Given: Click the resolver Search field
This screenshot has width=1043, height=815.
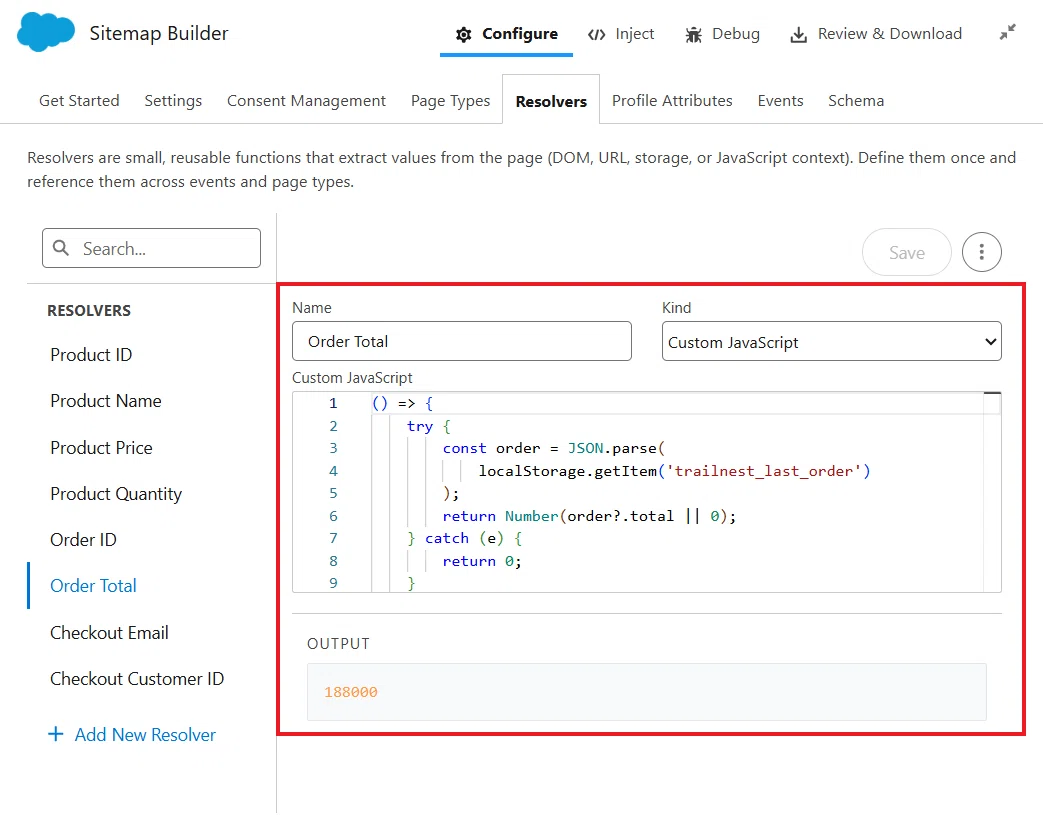Looking at the screenshot, I should point(152,248).
